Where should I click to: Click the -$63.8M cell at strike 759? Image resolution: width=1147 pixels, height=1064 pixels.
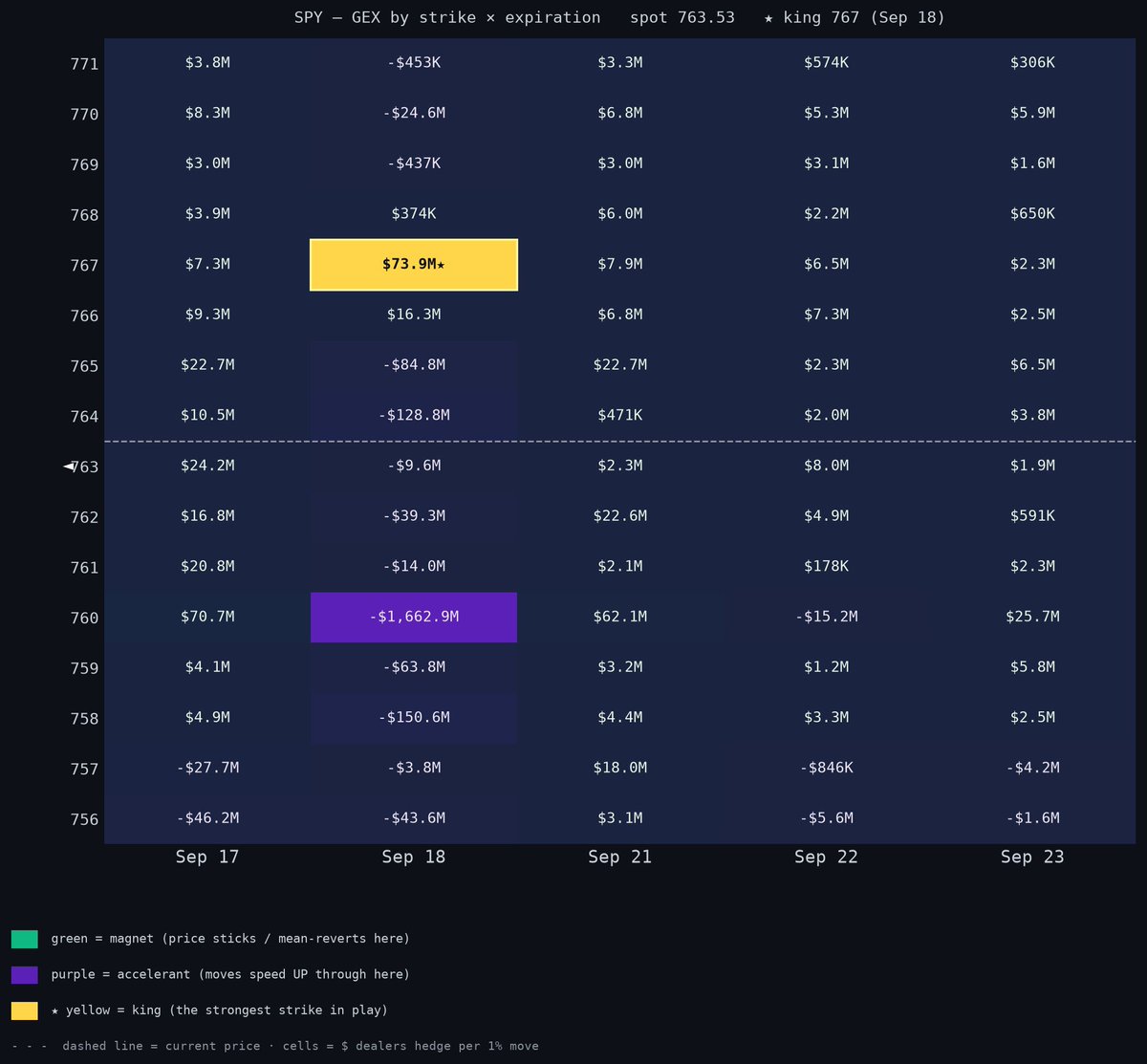[x=414, y=667]
